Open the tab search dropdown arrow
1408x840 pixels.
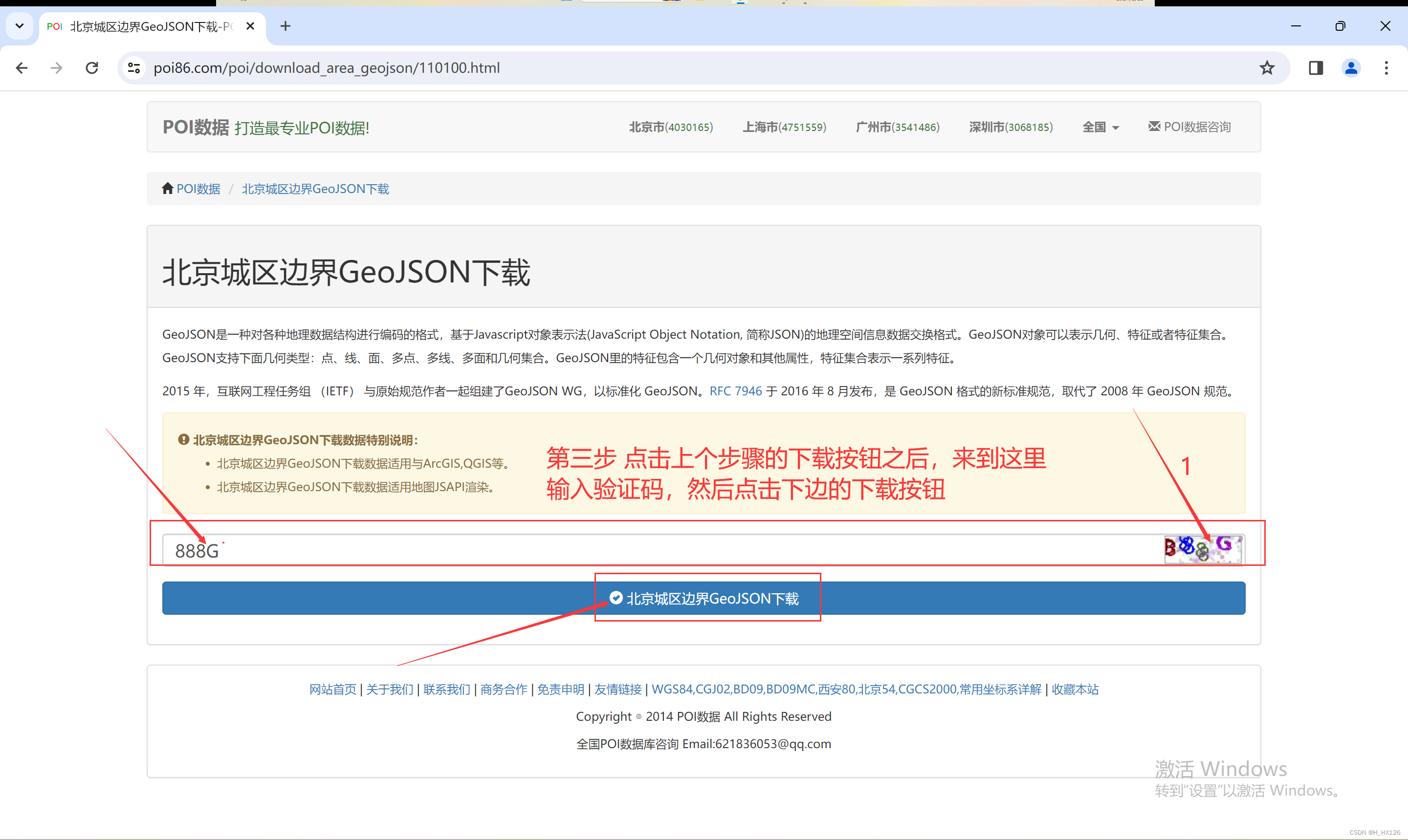[x=19, y=26]
